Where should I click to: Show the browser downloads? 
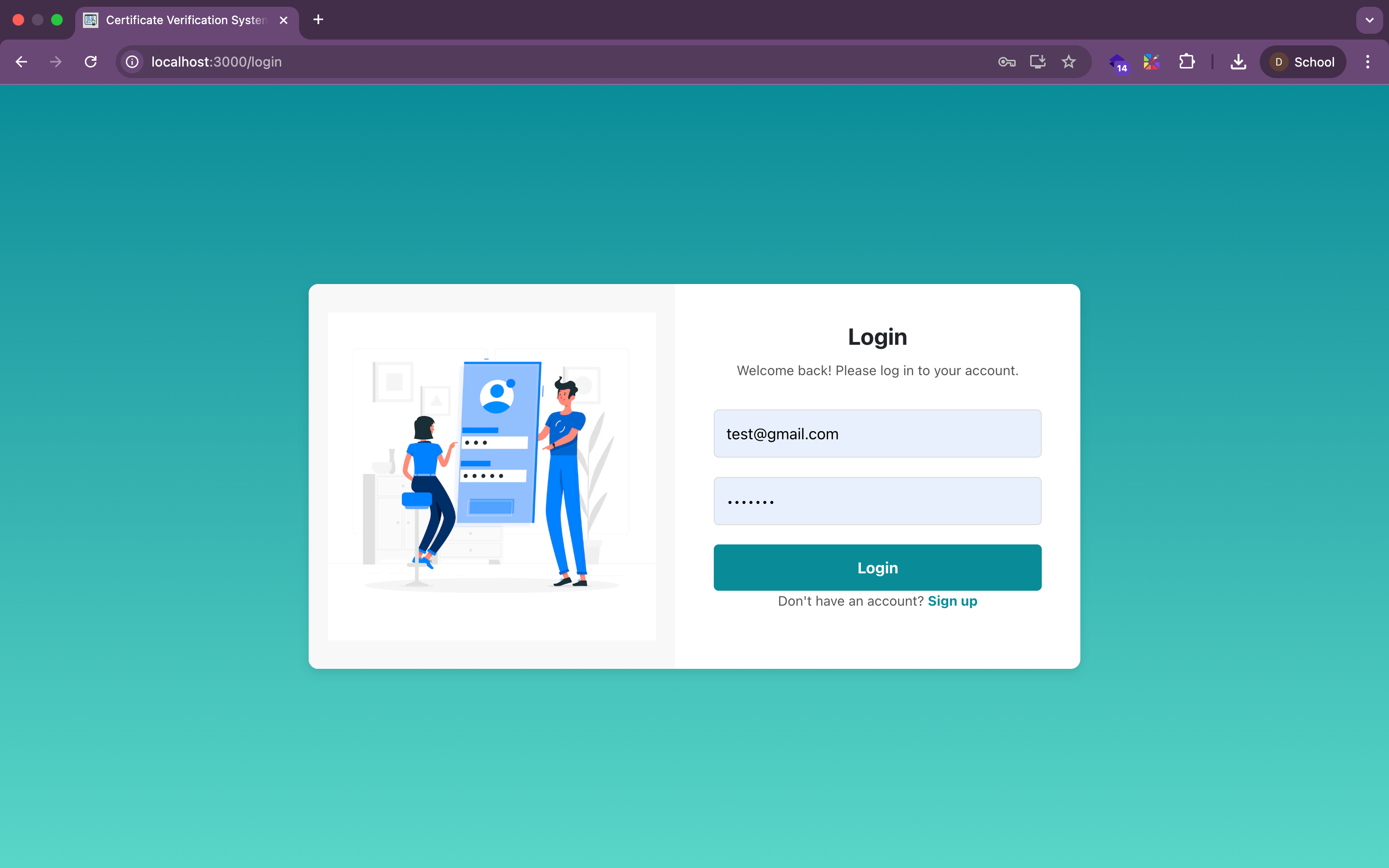click(1238, 61)
